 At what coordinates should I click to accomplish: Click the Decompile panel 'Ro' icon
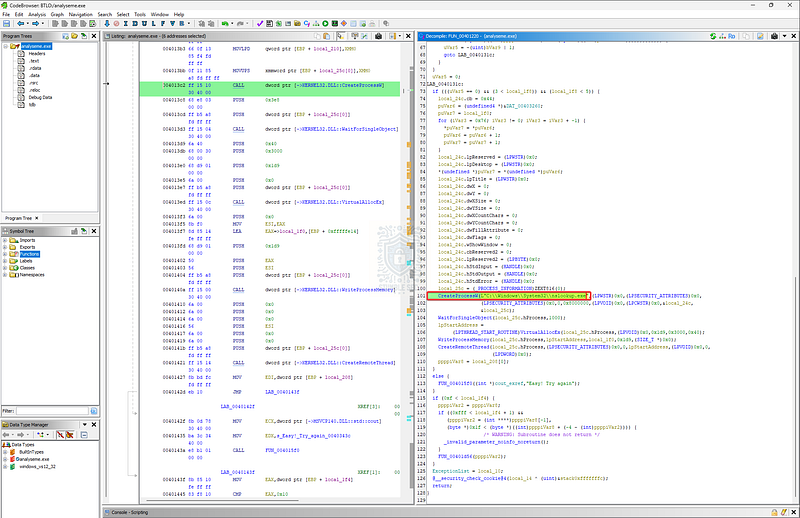[732, 36]
